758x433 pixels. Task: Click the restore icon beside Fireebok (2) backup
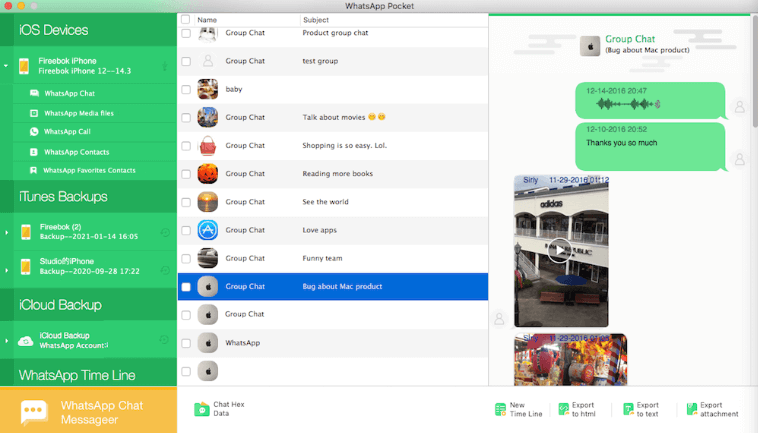click(165, 232)
